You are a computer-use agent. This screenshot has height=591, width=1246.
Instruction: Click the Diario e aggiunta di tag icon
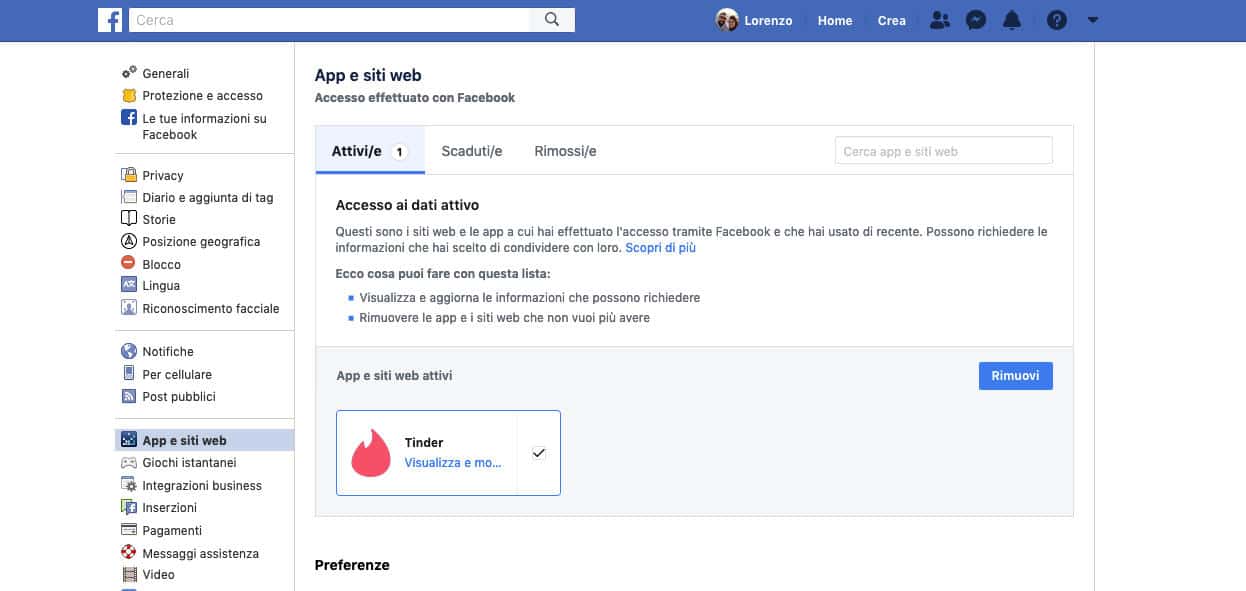pyautogui.click(x=129, y=197)
